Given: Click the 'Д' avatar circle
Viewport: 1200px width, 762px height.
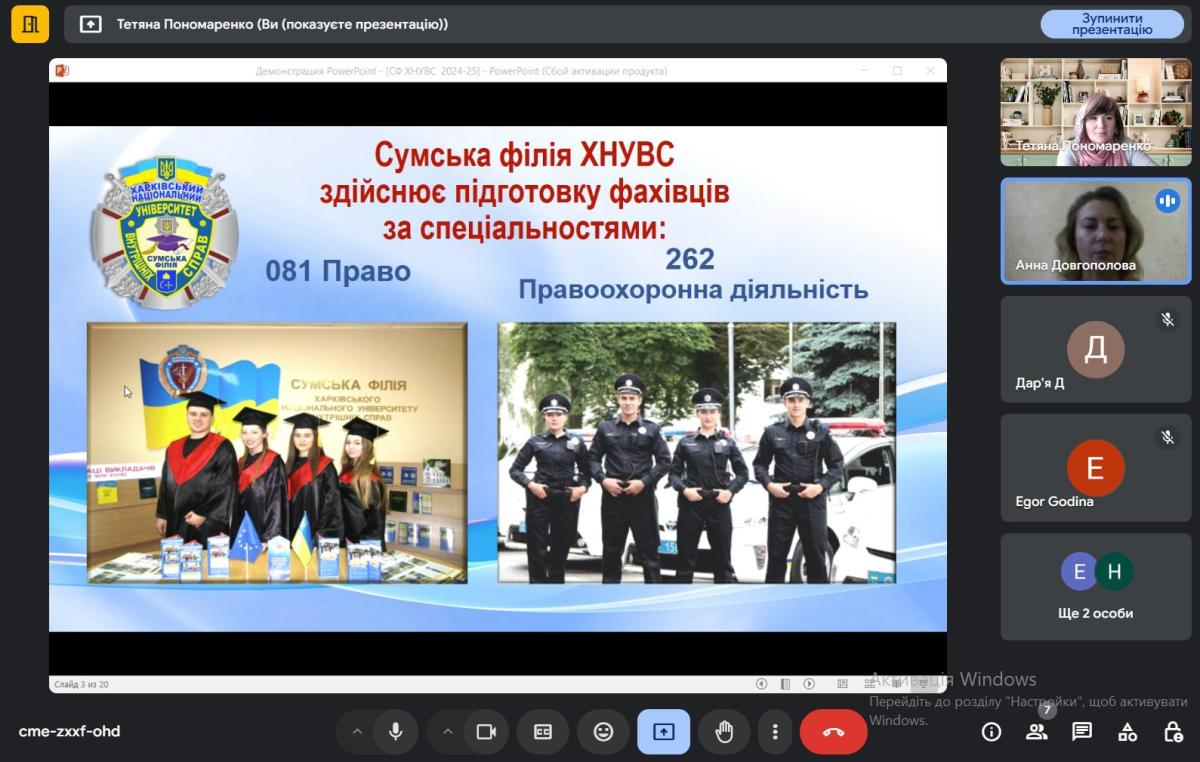Looking at the screenshot, I should [x=1096, y=349].
